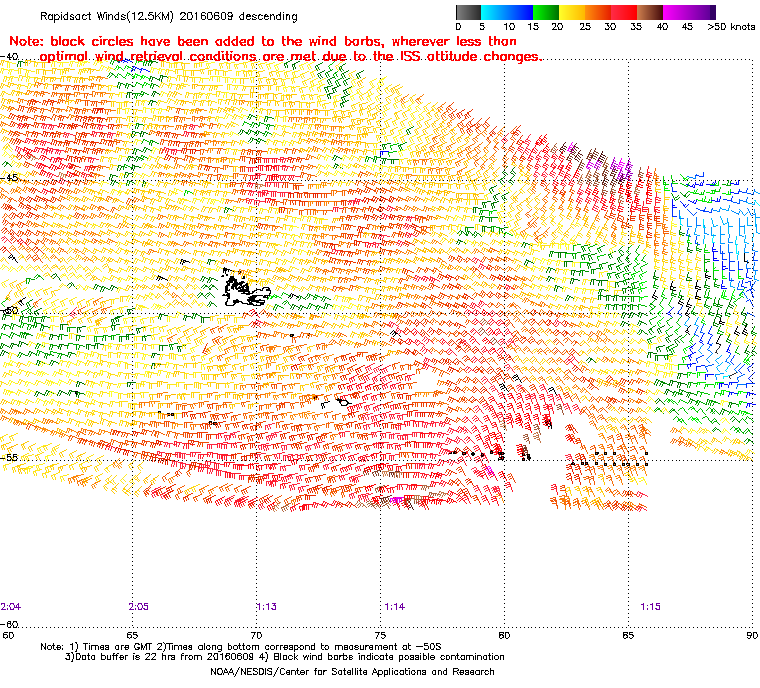Click the red line 'optimal wind retrieval conditions'
760x688 pixels.
[x=291, y=57]
